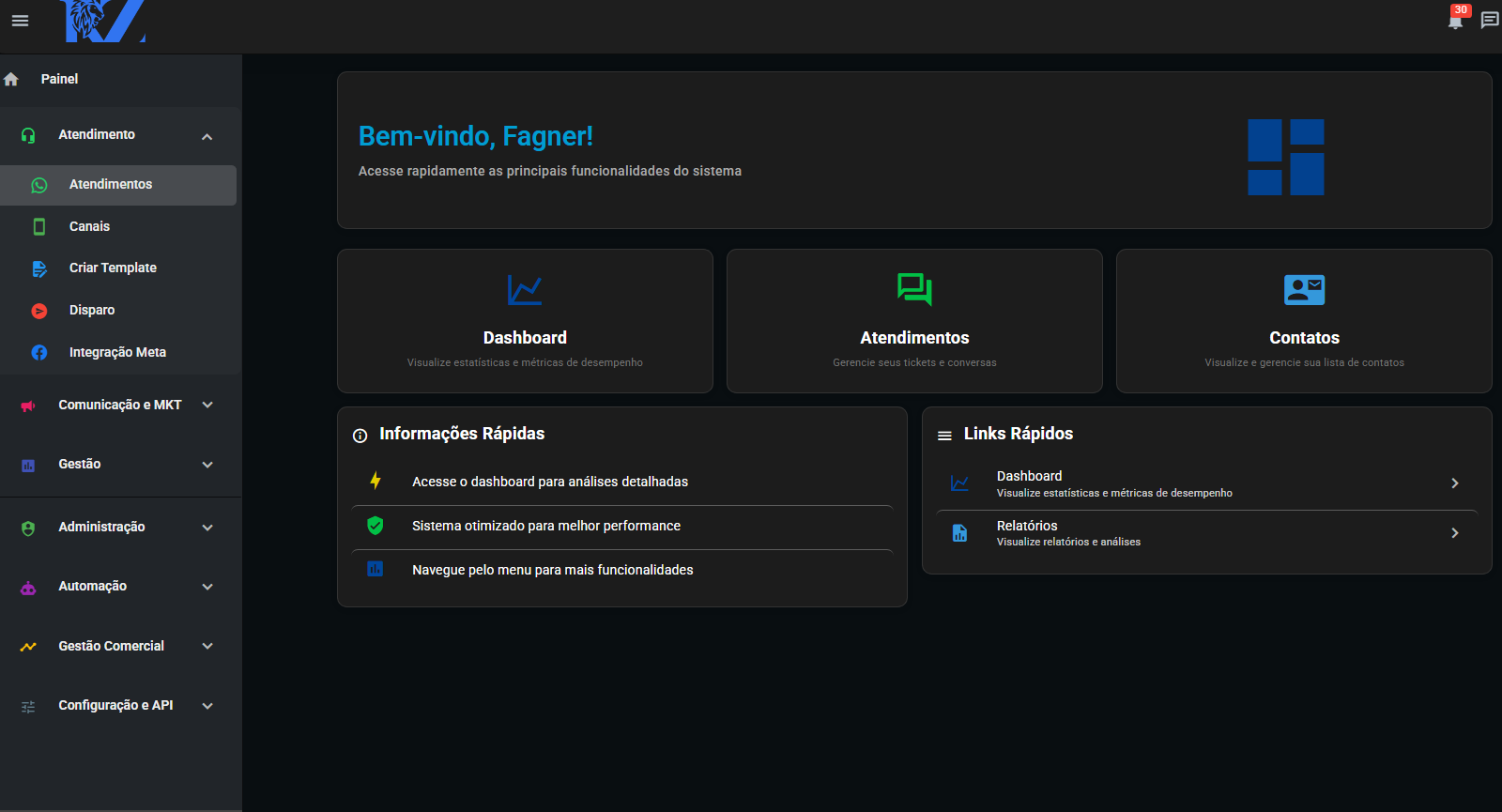Screen dimensions: 1502x812
Task: Click the Configuração e API label
Action: [116, 706]
